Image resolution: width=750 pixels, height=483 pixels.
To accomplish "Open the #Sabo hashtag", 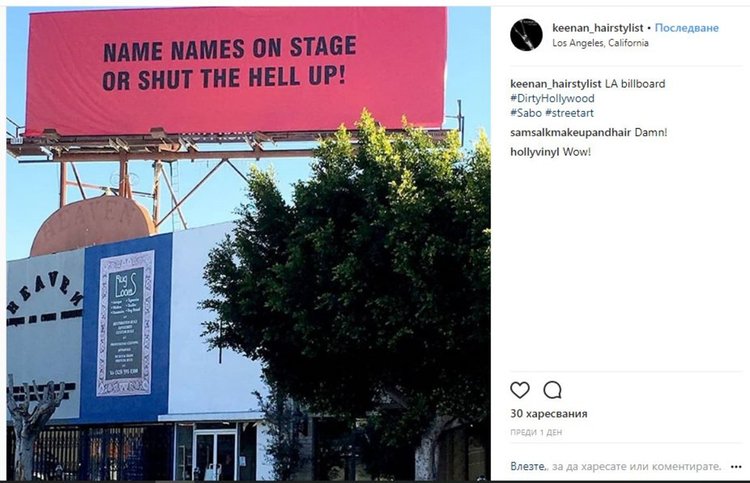I will point(526,114).
